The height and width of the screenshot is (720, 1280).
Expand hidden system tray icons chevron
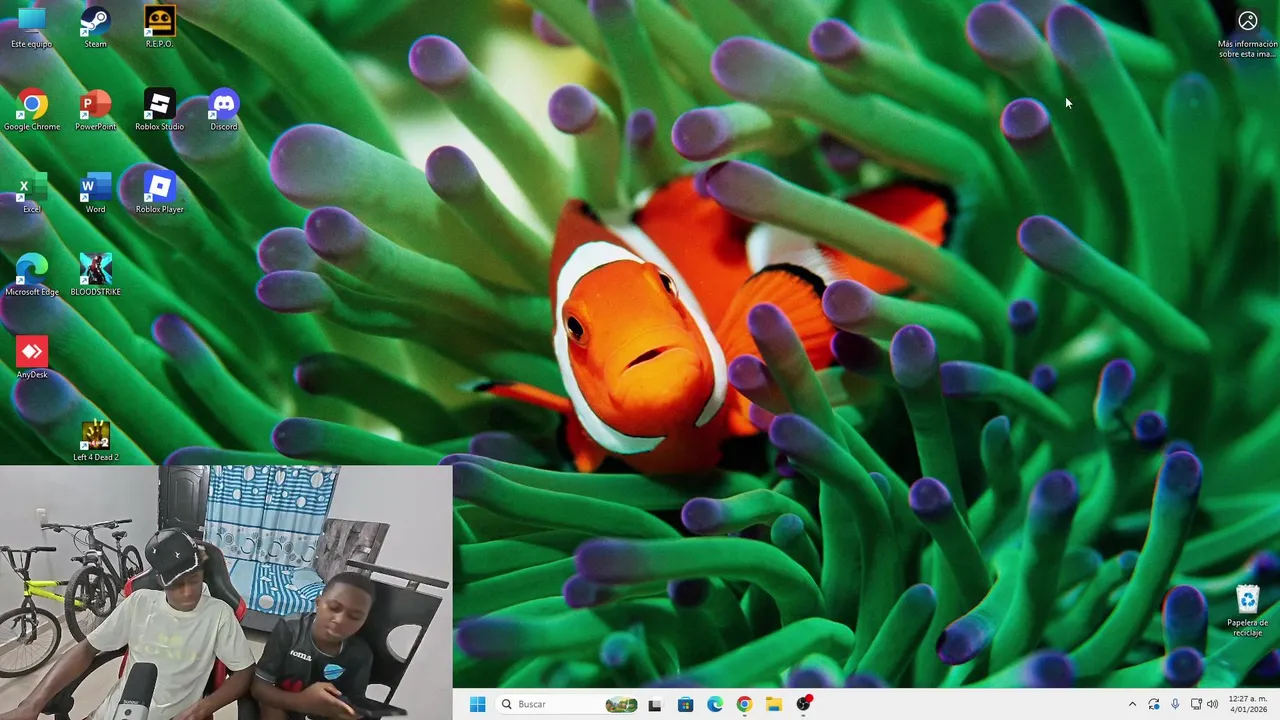coord(1132,704)
